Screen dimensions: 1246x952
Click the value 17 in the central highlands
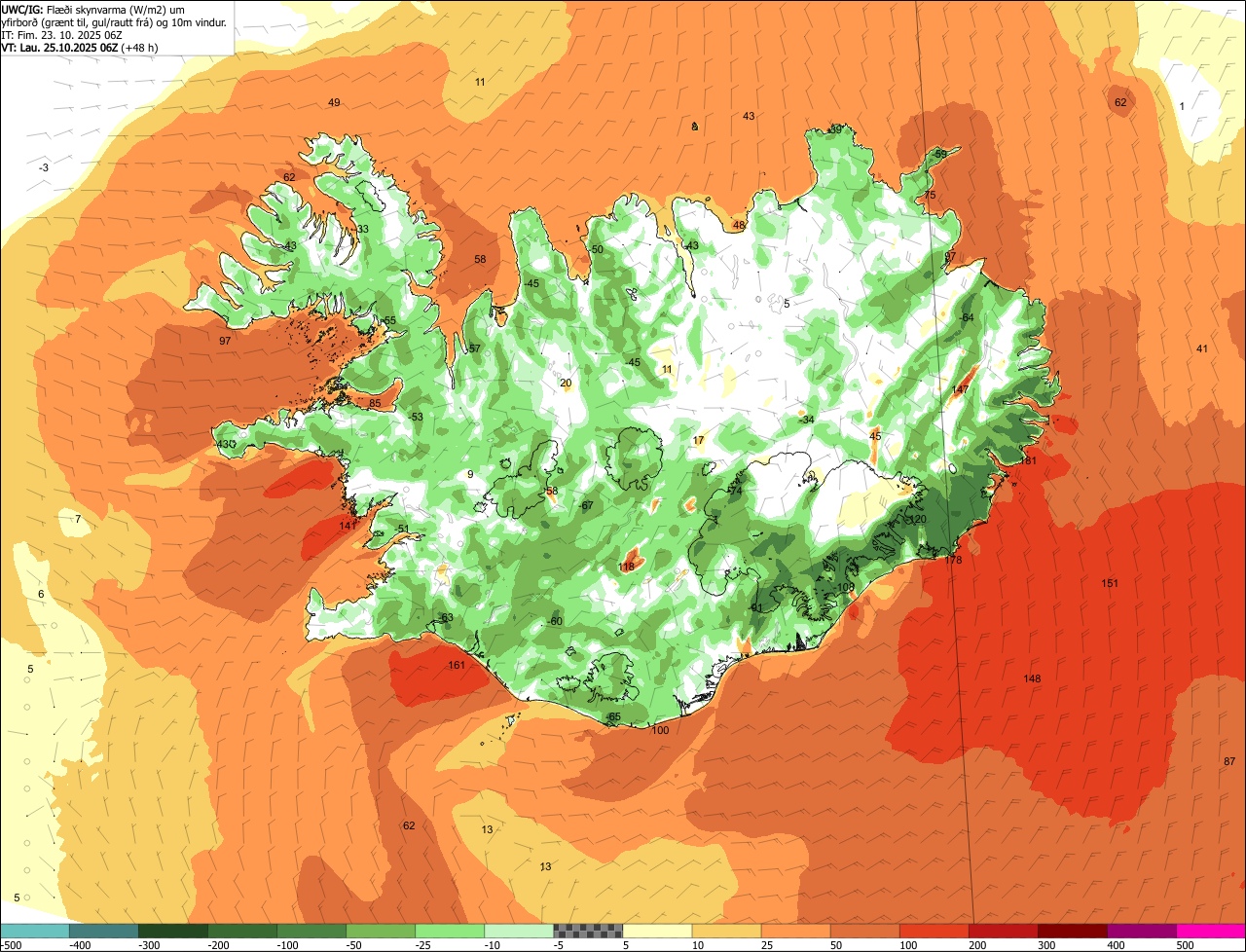point(698,440)
